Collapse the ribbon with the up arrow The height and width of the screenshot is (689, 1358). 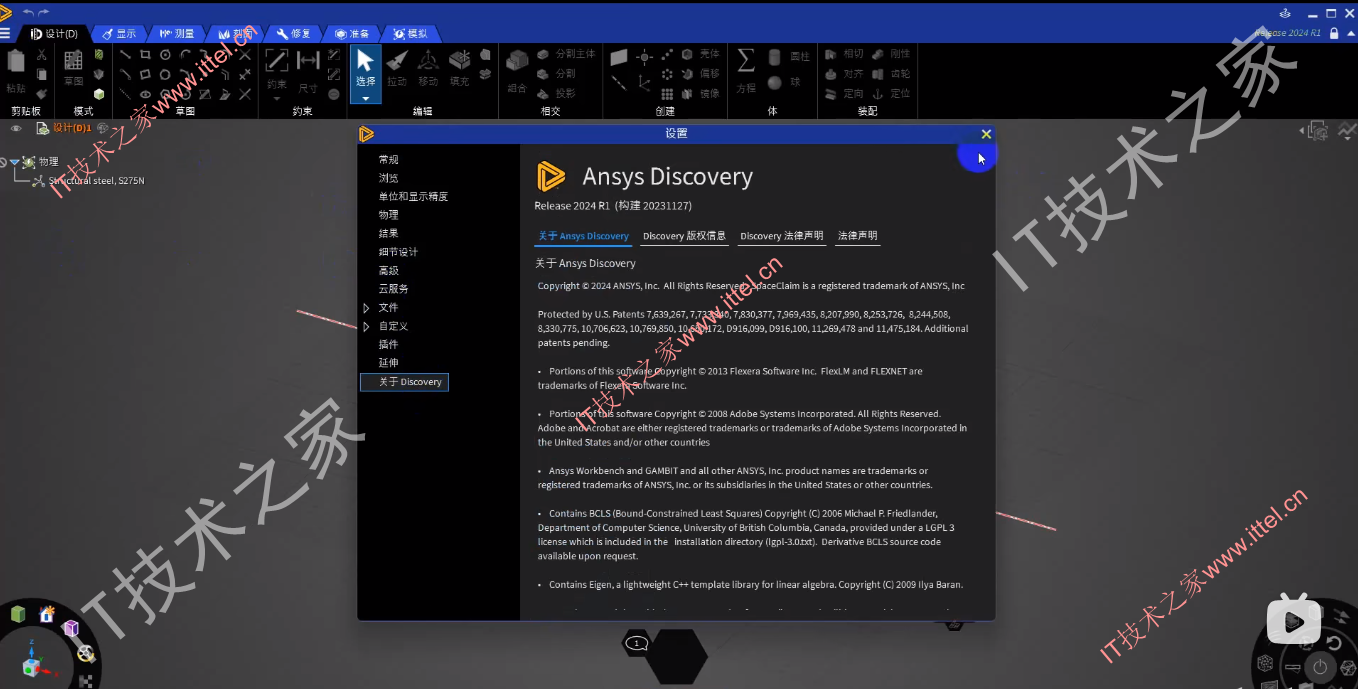[1351, 33]
